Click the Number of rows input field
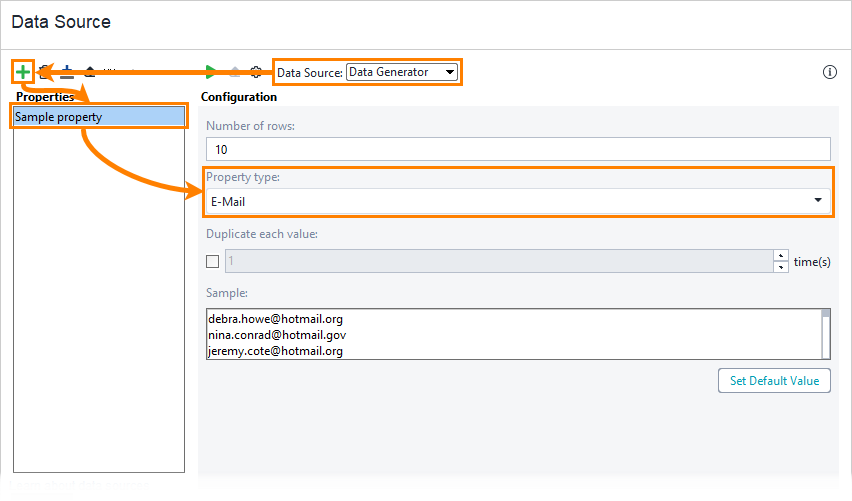Image resolution: width=852 pixels, height=501 pixels. (518, 149)
